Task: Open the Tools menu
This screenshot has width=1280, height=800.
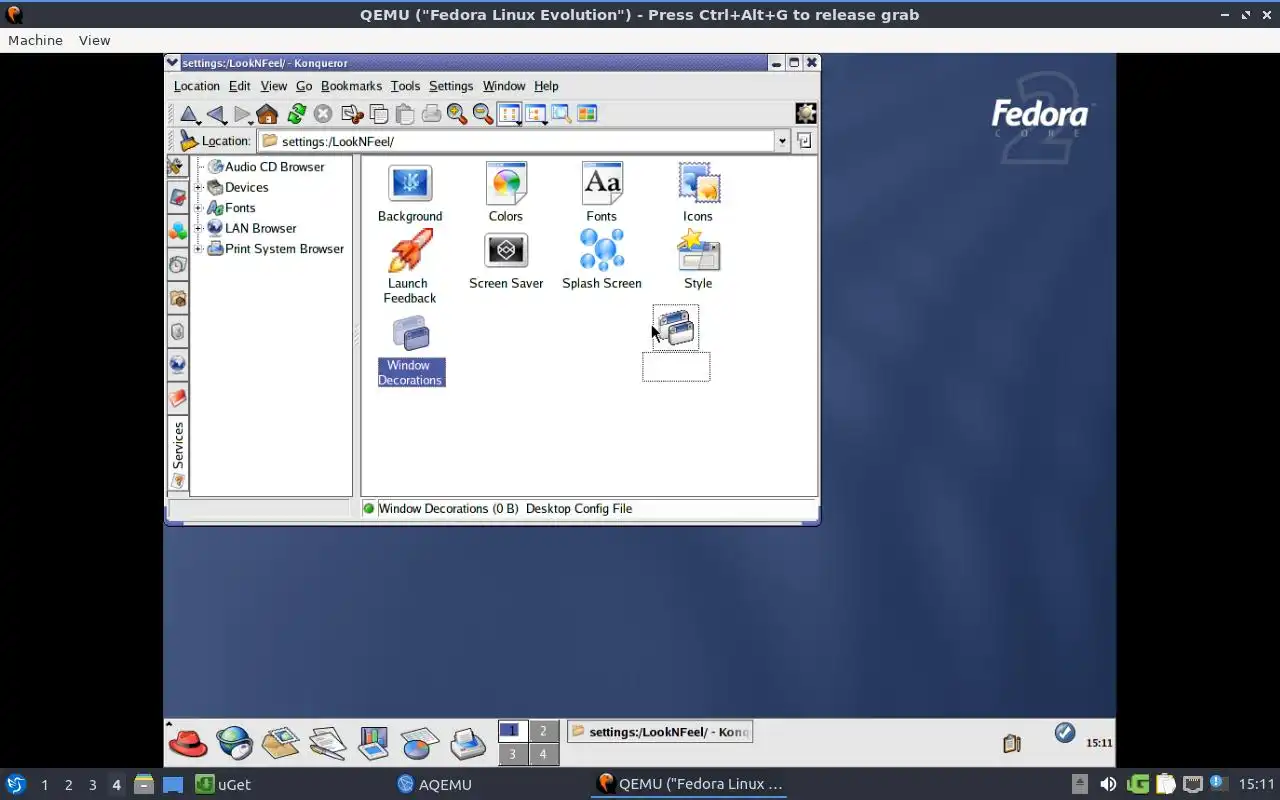Action: click(x=405, y=86)
